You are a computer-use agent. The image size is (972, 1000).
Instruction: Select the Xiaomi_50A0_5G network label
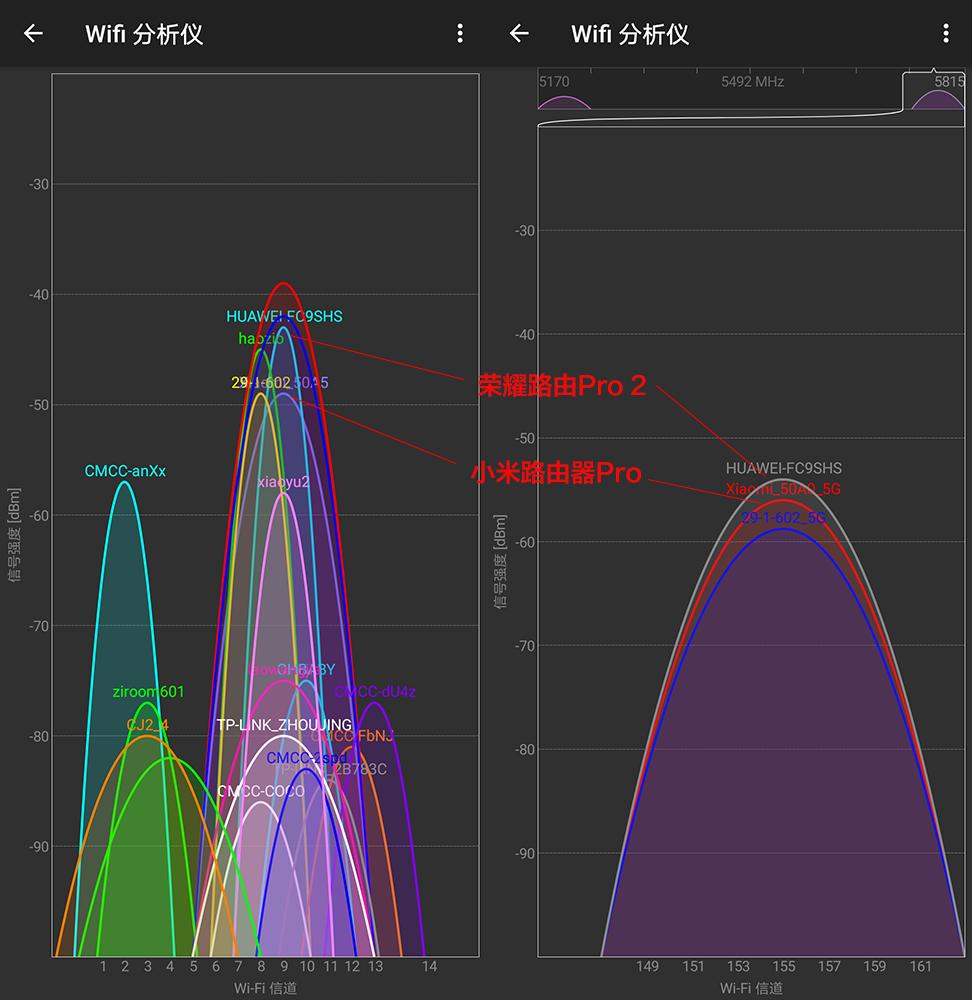click(784, 489)
